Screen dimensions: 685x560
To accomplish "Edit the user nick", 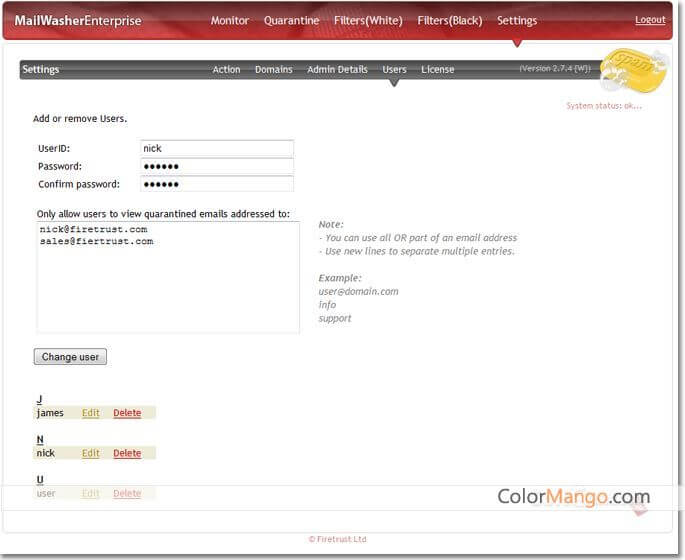I will tap(91, 453).
